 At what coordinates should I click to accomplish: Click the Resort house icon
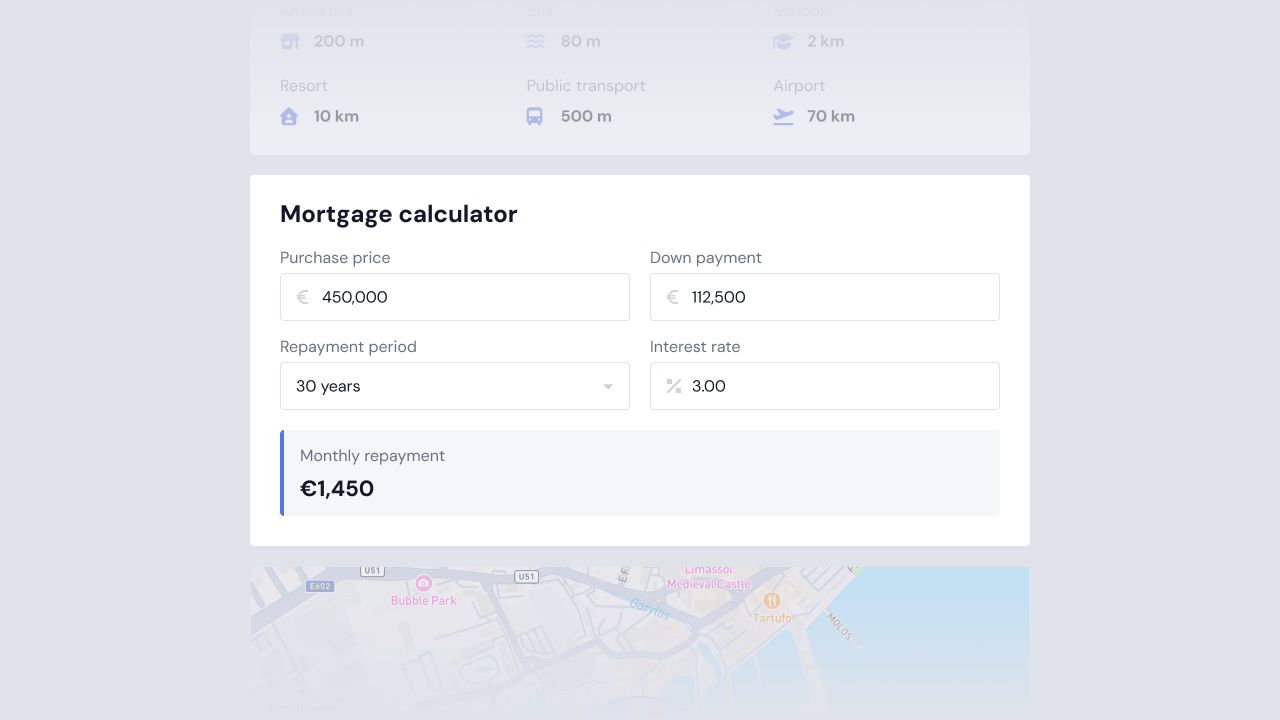click(290, 117)
